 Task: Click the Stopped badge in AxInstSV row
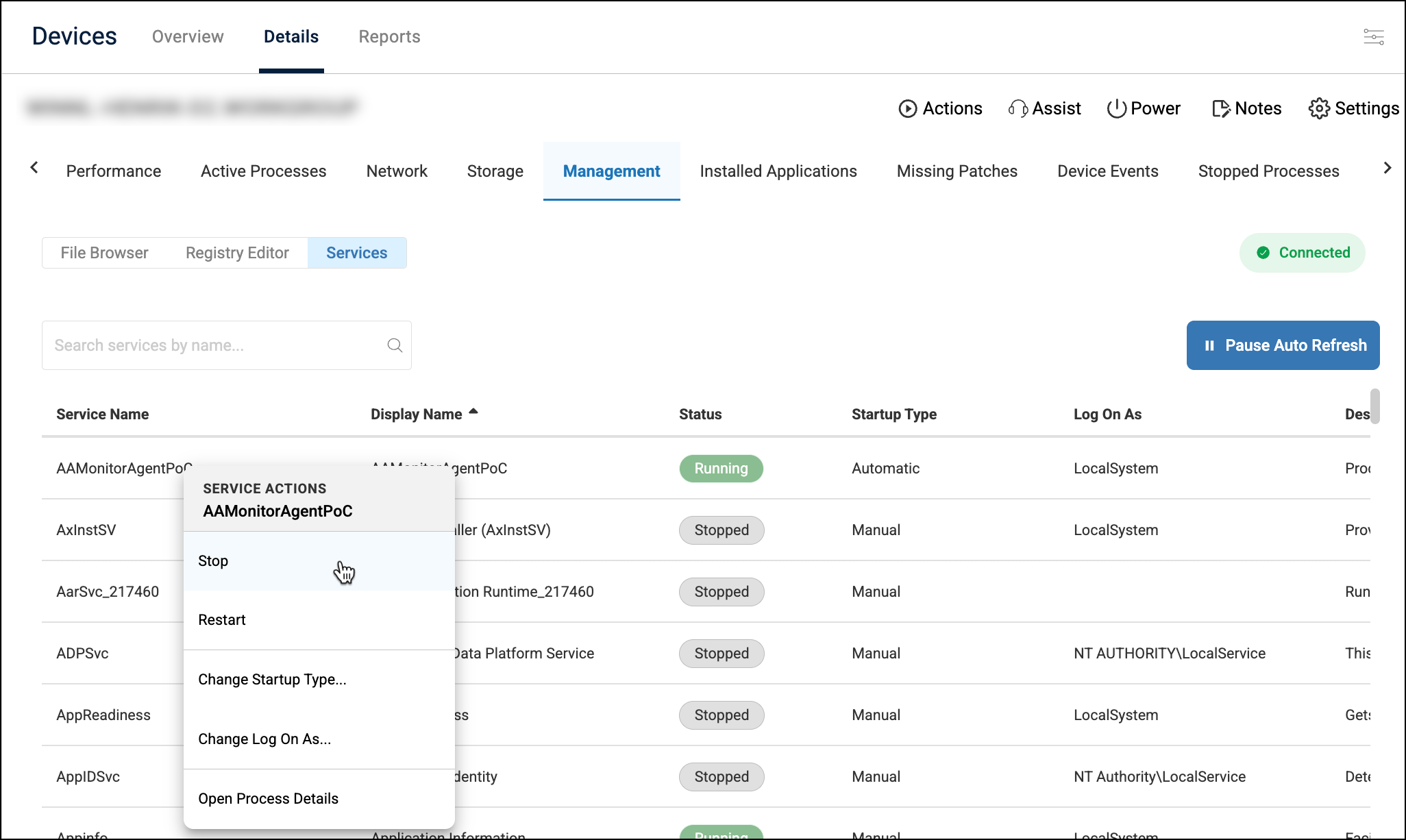tap(721, 530)
